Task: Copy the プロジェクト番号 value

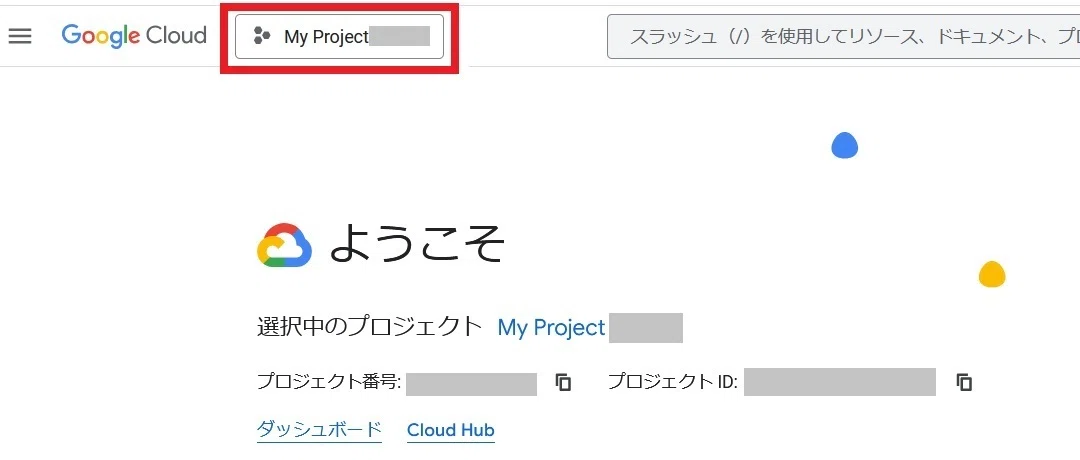Action: pos(563,382)
